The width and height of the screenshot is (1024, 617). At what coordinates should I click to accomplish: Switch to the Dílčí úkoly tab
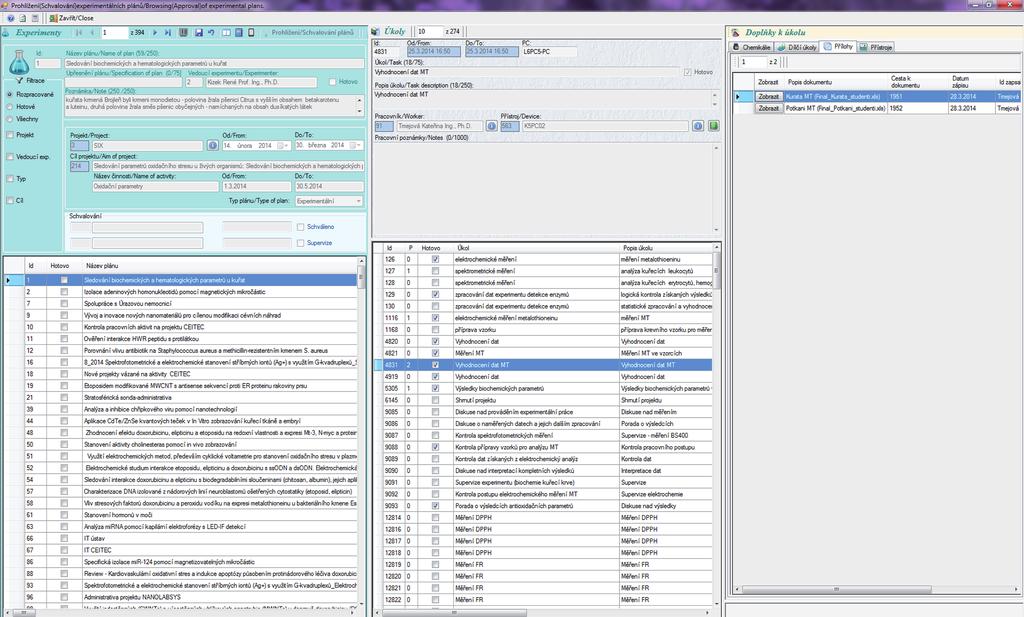[797, 47]
